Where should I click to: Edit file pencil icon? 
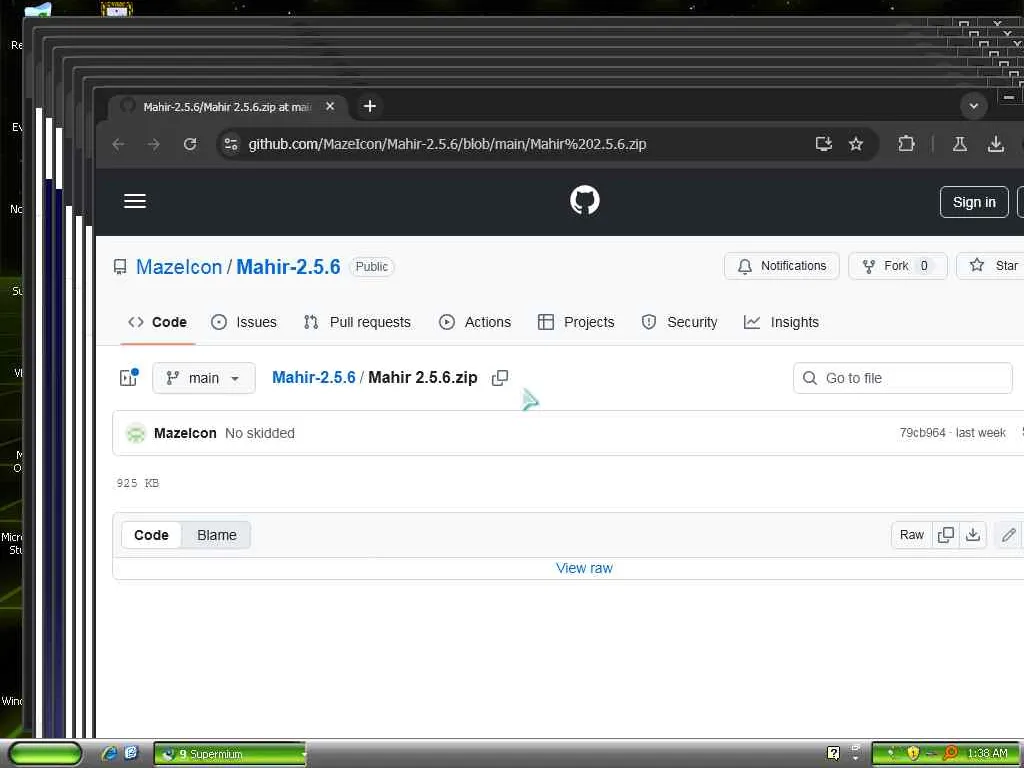(x=1008, y=535)
